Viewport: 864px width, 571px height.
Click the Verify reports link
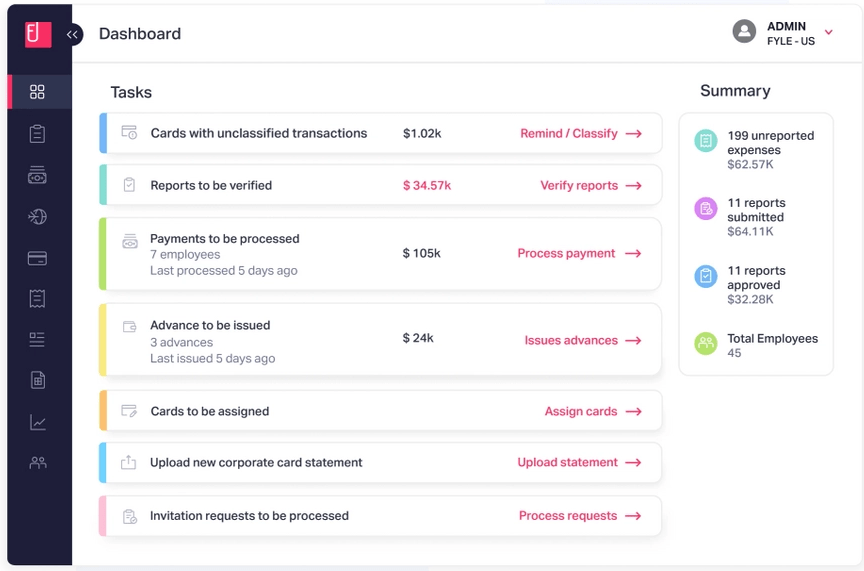tap(579, 185)
